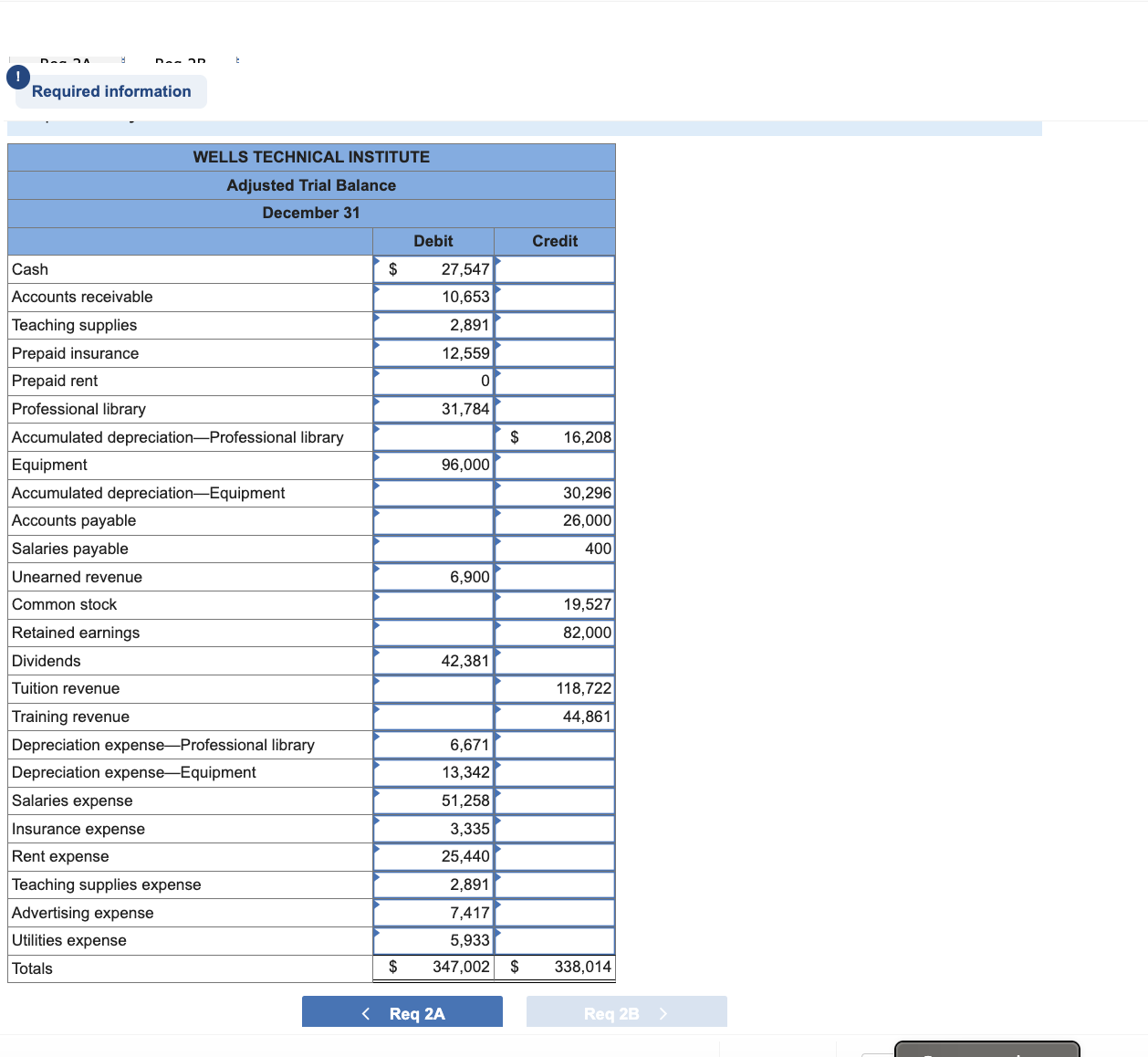
Task: Click the marker on Equipment debit cell
Action: click(376, 459)
